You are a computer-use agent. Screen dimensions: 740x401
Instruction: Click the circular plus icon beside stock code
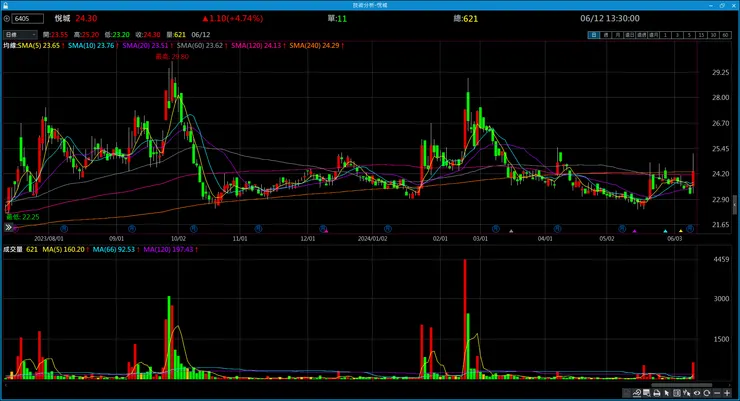(7, 18)
